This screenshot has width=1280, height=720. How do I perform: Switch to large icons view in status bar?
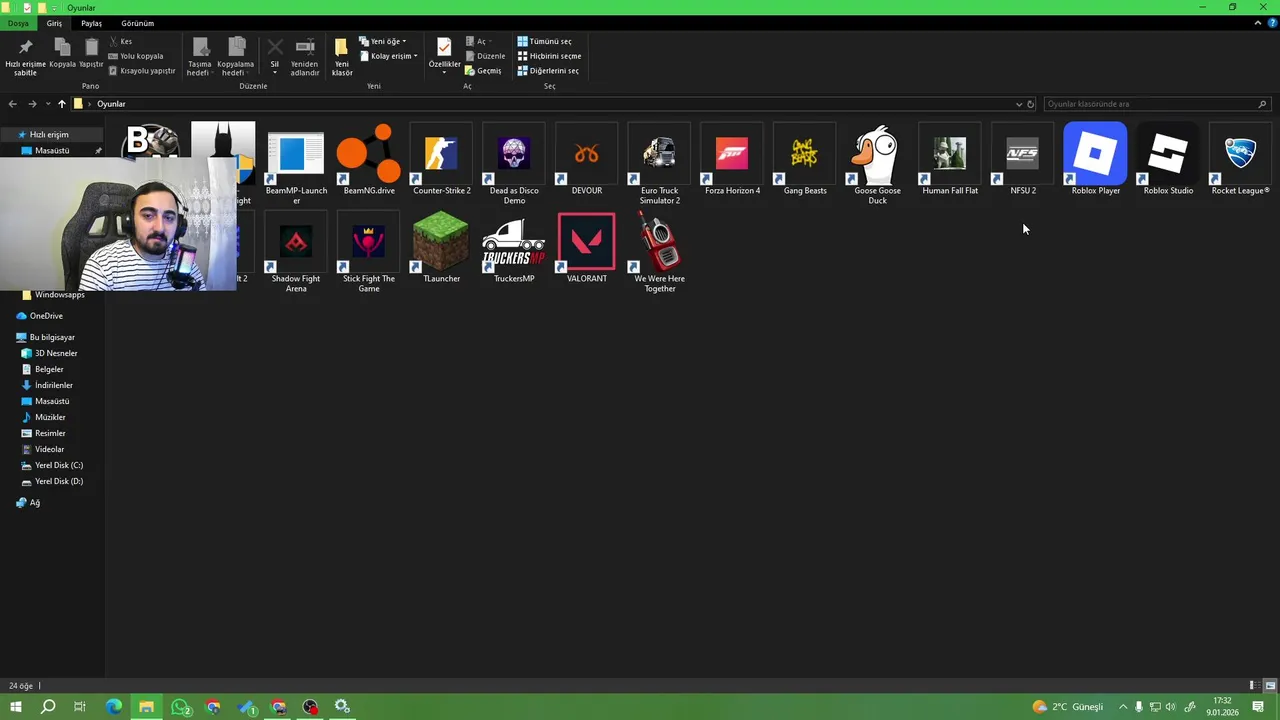coord(1270,686)
